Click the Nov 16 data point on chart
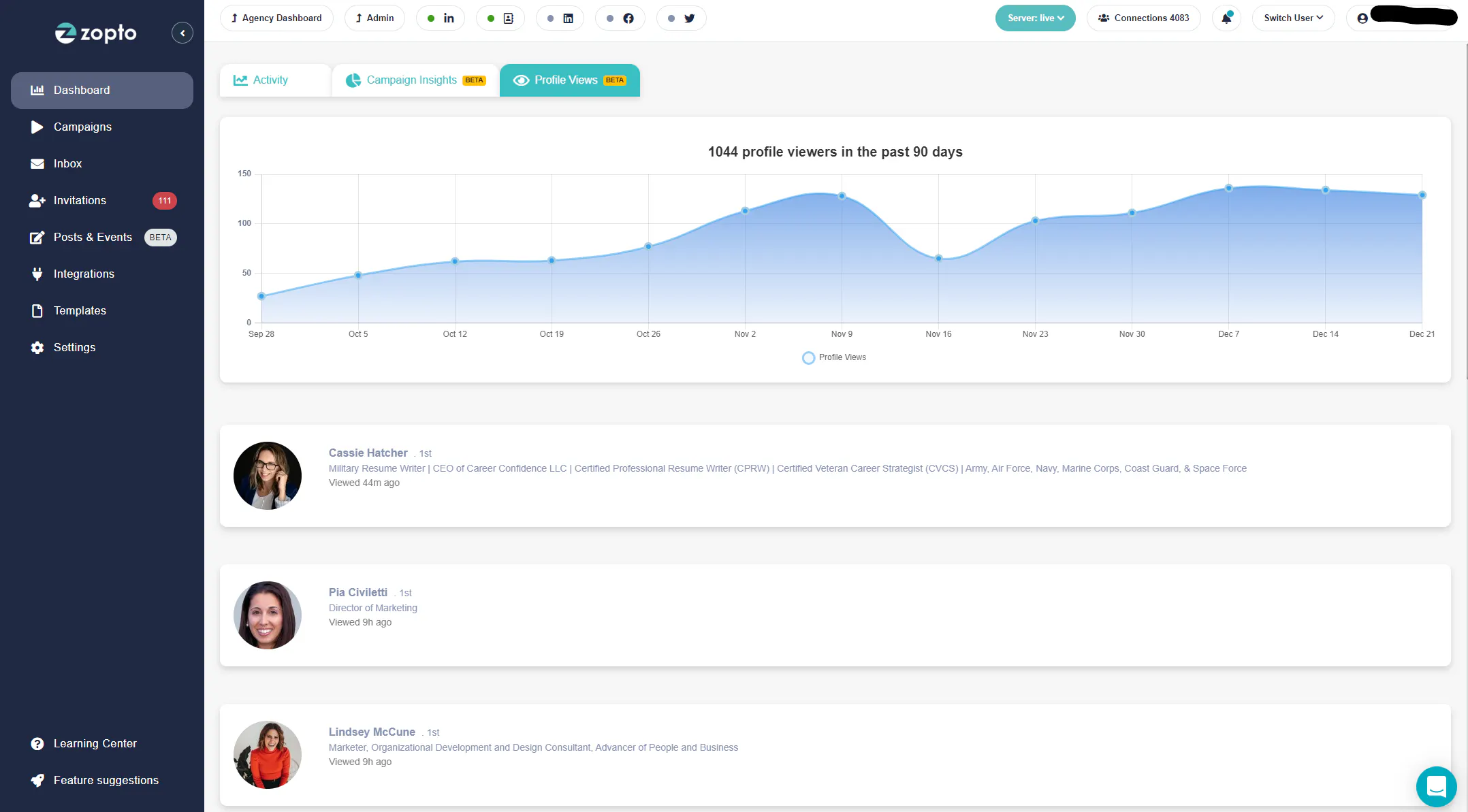The height and width of the screenshot is (812, 1468). pyautogui.click(x=938, y=258)
